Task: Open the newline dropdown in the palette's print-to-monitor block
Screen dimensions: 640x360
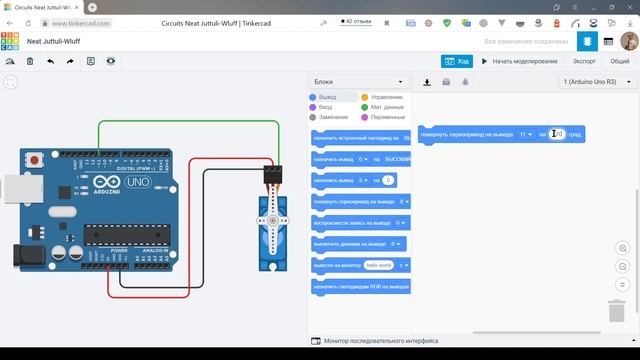Action: point(403,265)
